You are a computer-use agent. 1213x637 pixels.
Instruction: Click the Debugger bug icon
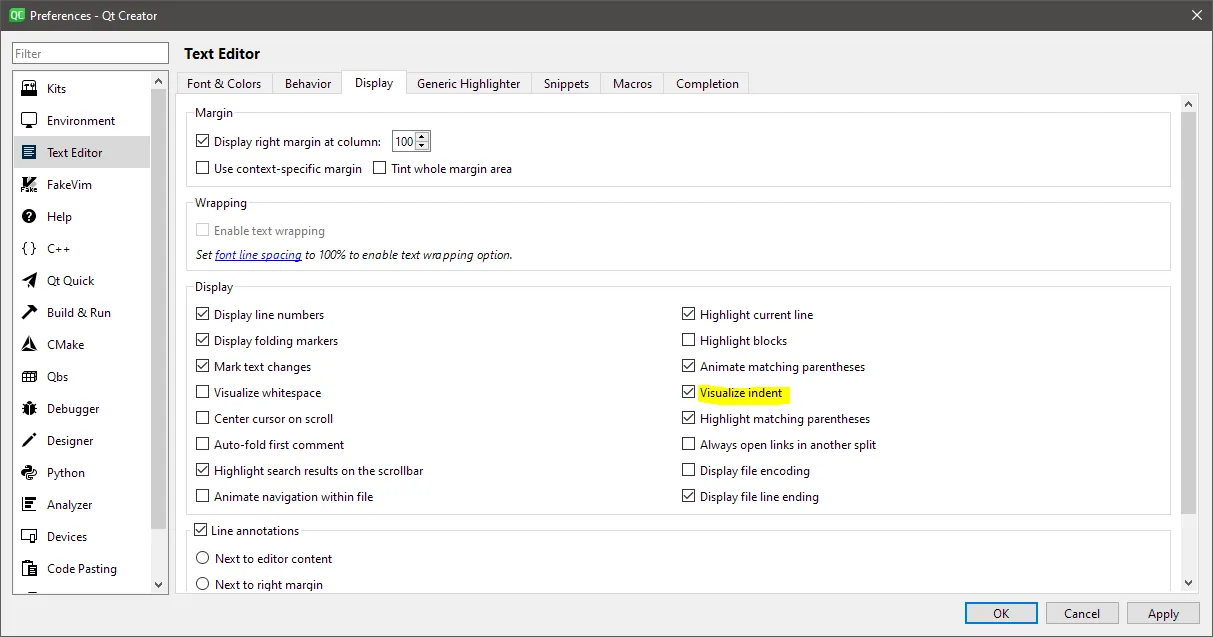click(x=29, y=408)
